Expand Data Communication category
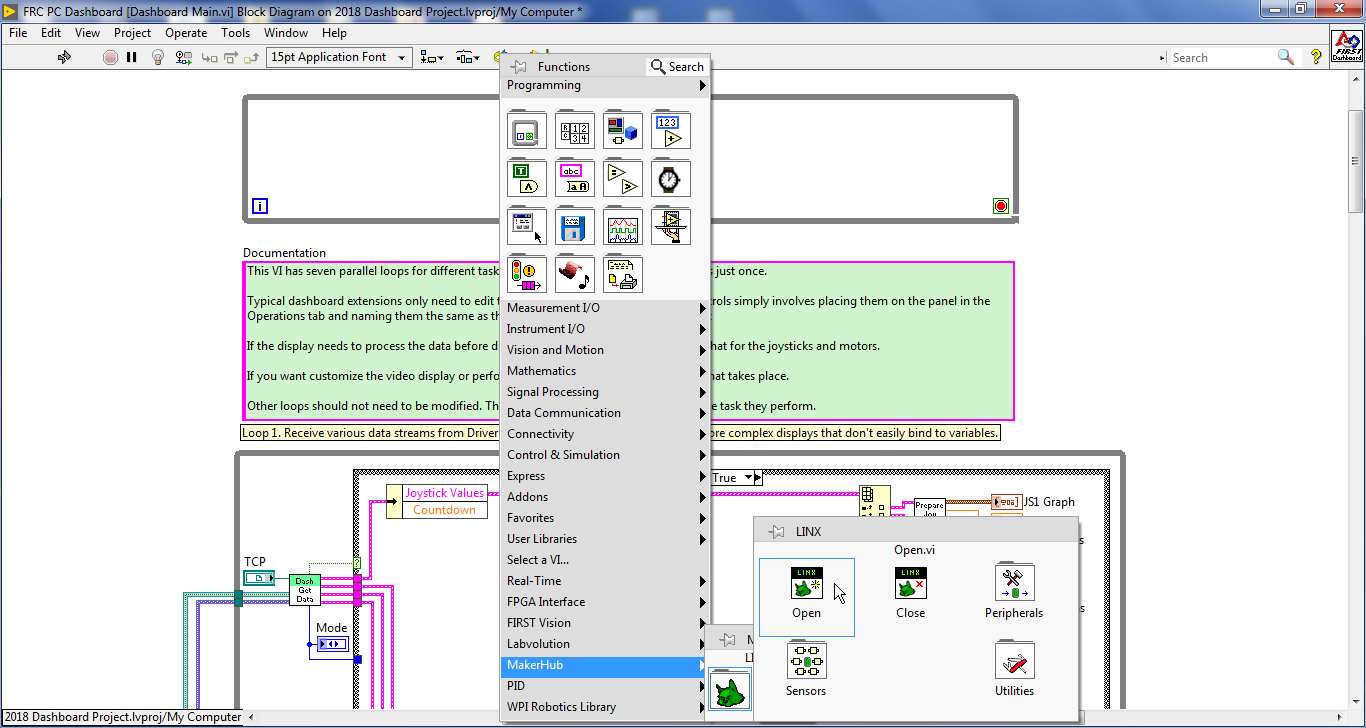 coord(605,413)
